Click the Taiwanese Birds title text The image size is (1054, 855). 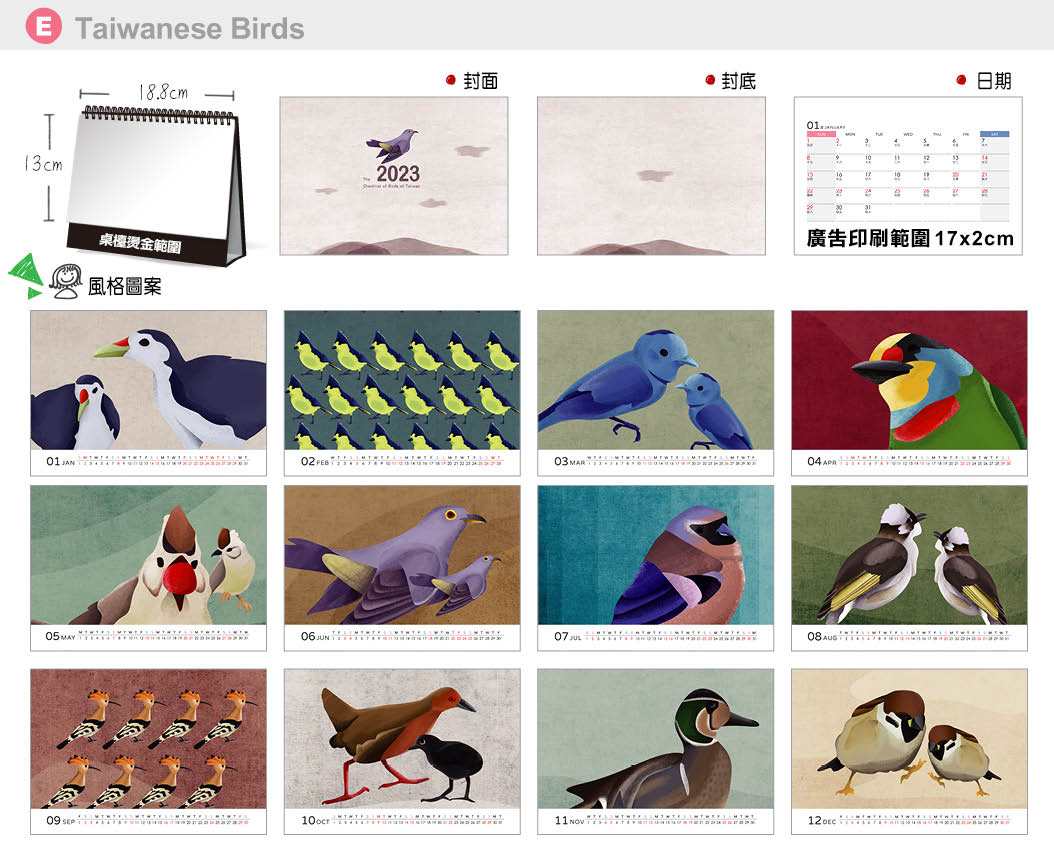point(190,28)
